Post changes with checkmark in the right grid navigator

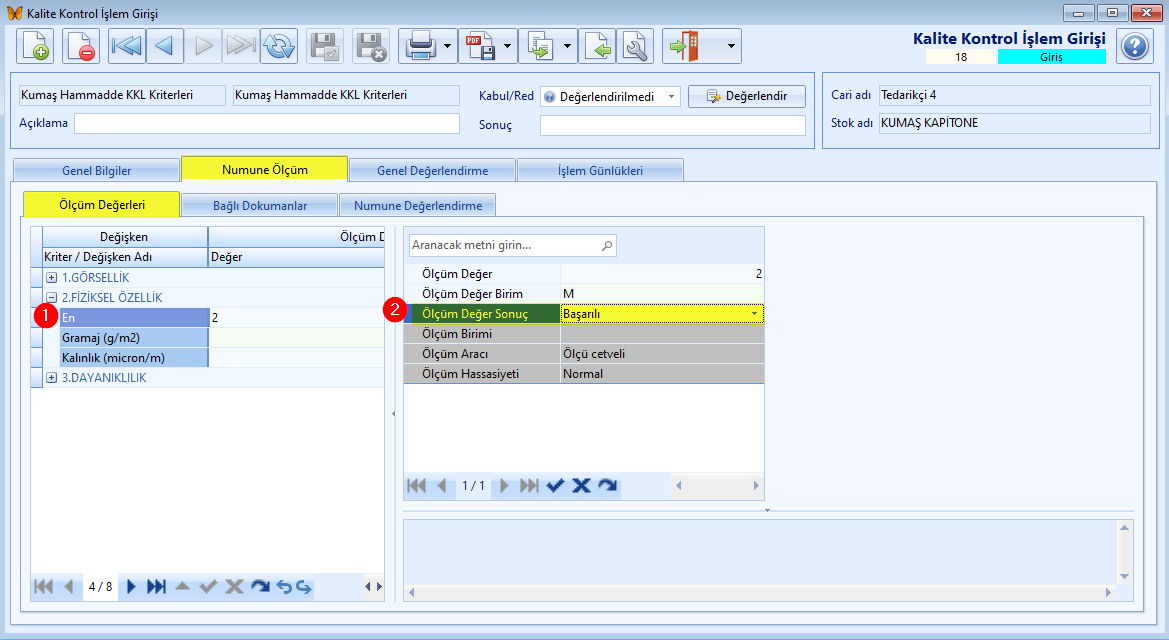[555, 486]
